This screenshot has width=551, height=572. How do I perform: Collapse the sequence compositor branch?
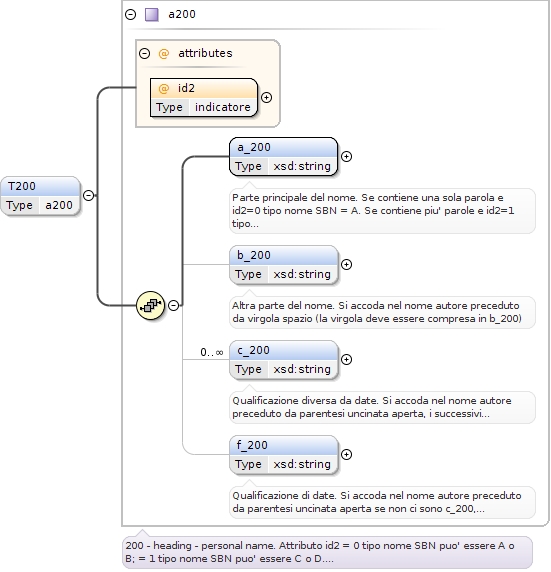pyautogui.click(x=173, y=305)
